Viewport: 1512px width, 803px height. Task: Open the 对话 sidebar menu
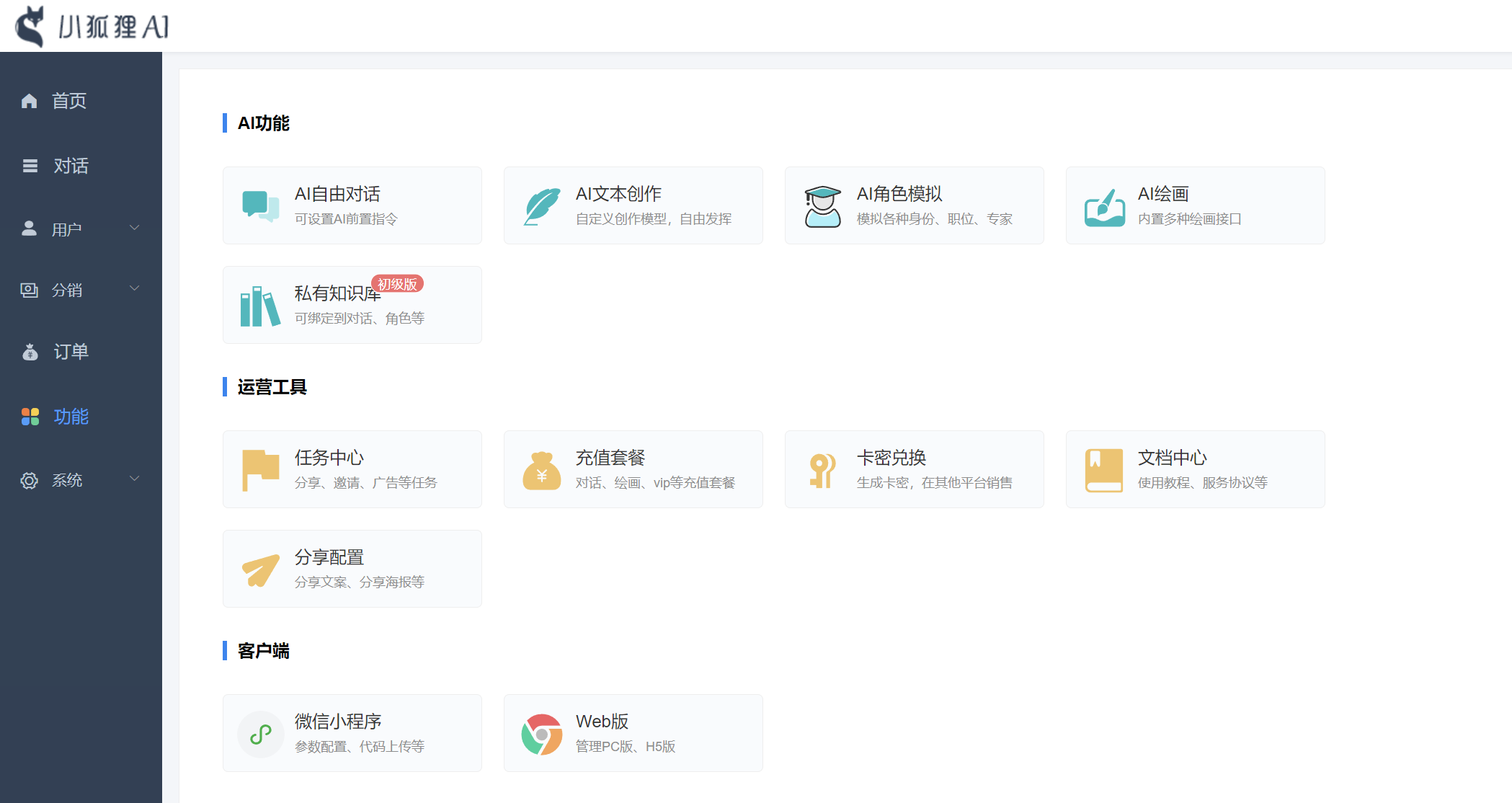[71, 167]
